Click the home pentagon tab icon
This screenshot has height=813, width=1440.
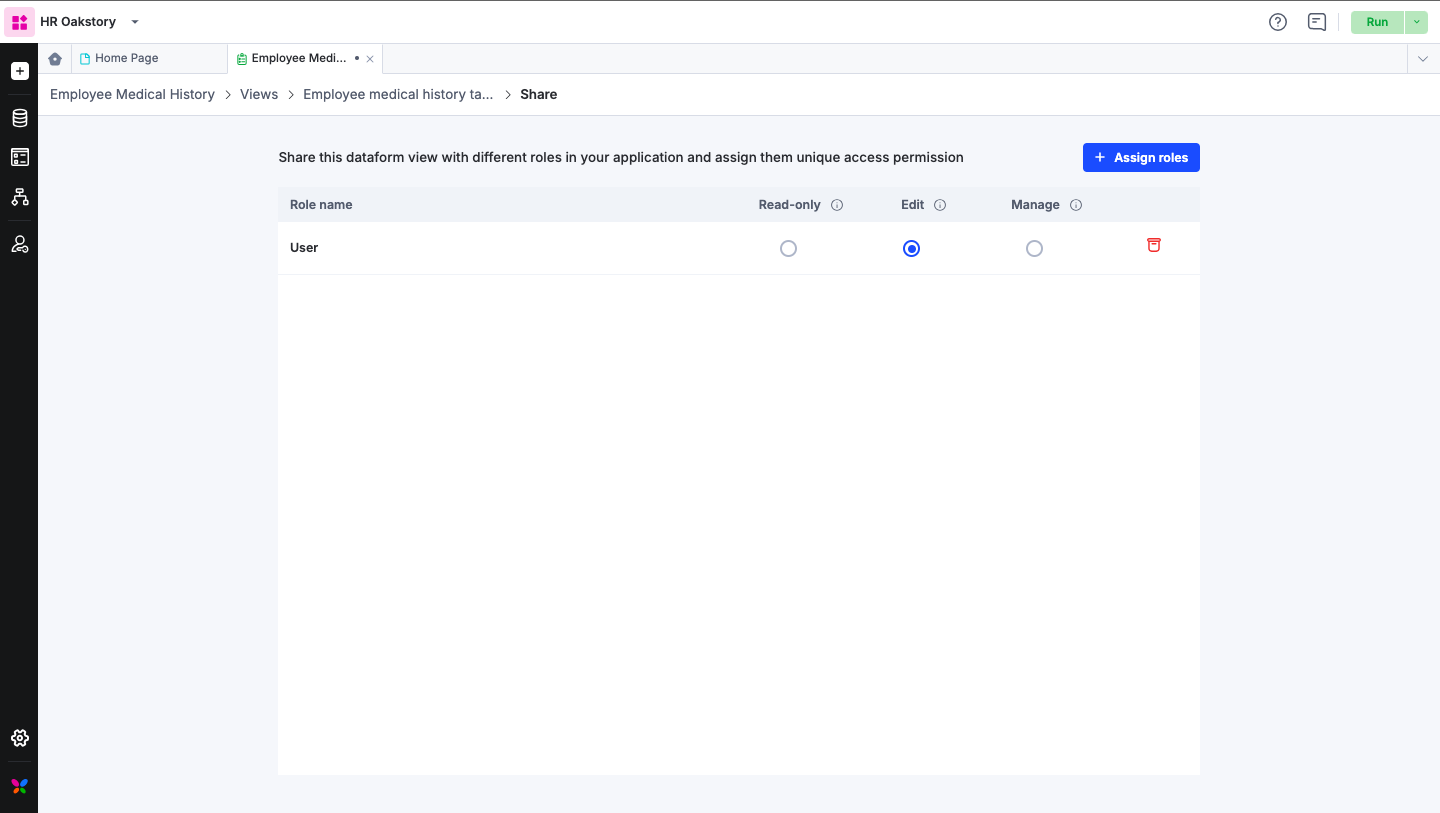[55, 59]
